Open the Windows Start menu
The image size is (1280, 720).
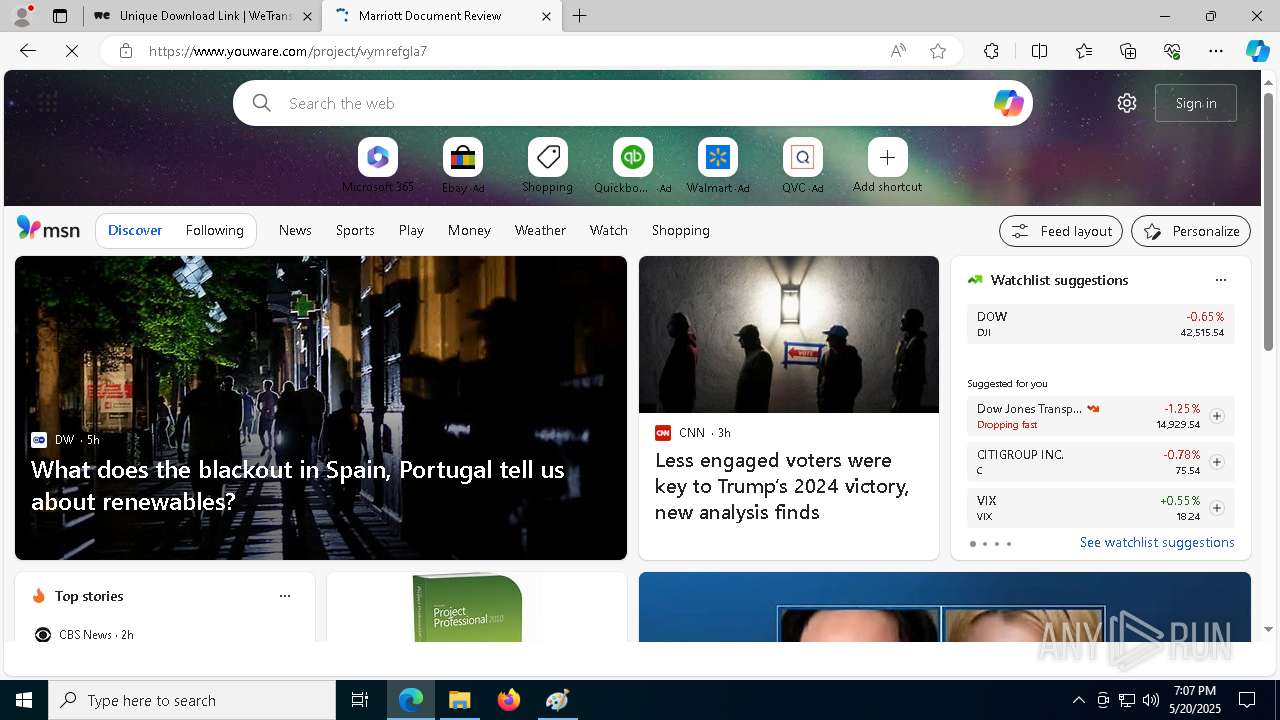24,700
